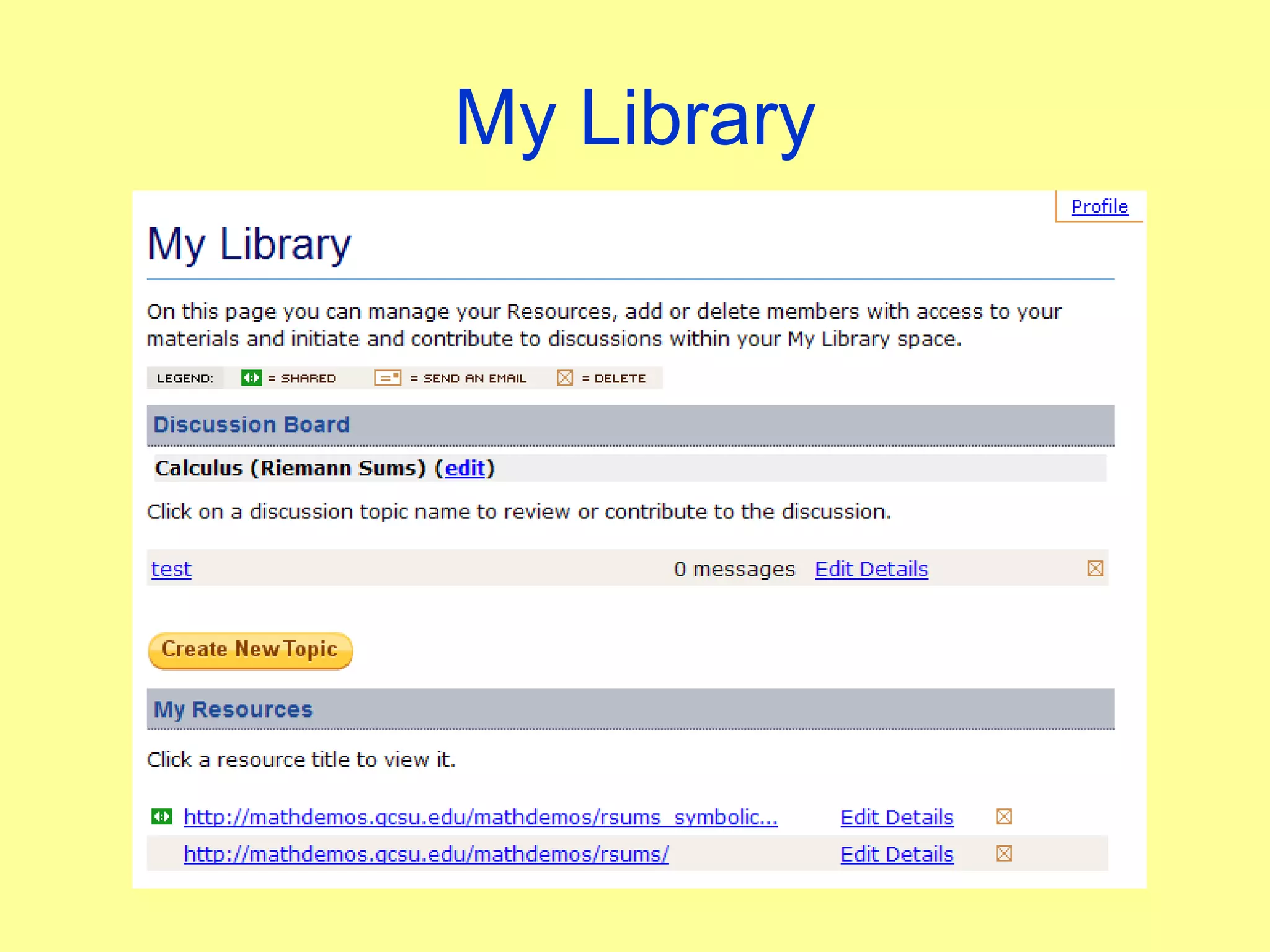Click the send an email icon in legend

pyautogui.click(x=388, y=377)
